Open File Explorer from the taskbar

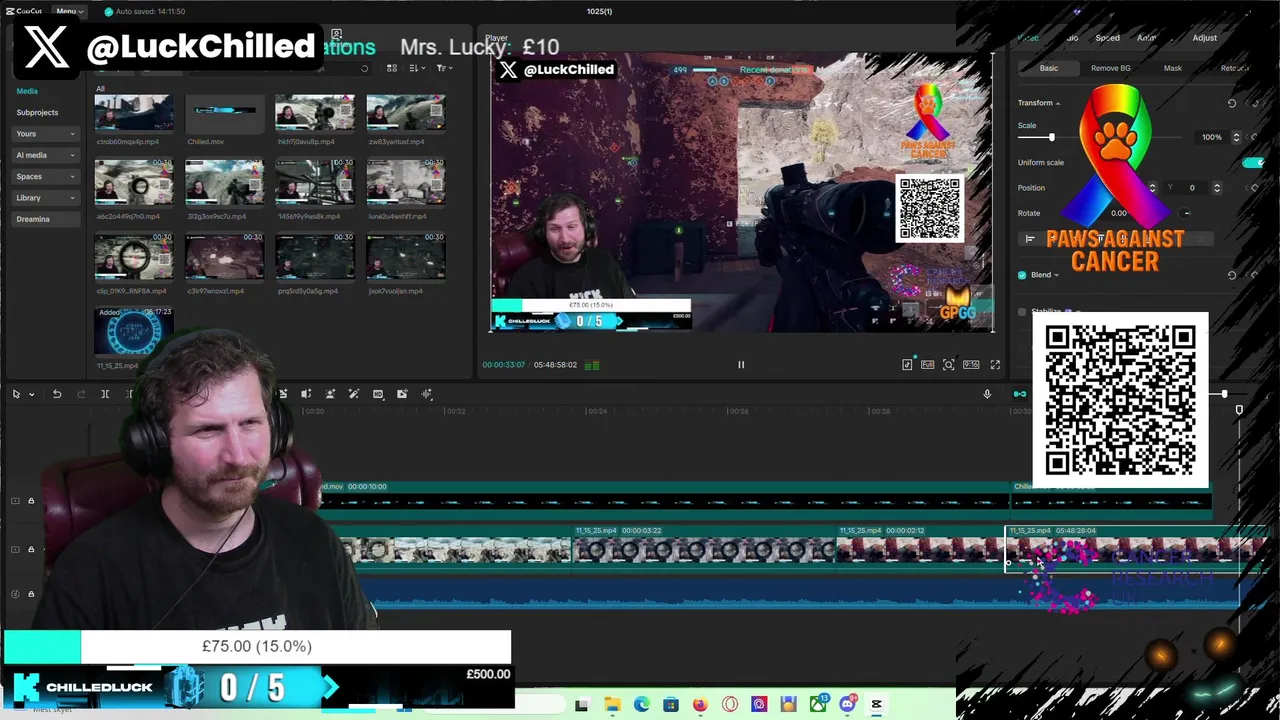(612, 704)
